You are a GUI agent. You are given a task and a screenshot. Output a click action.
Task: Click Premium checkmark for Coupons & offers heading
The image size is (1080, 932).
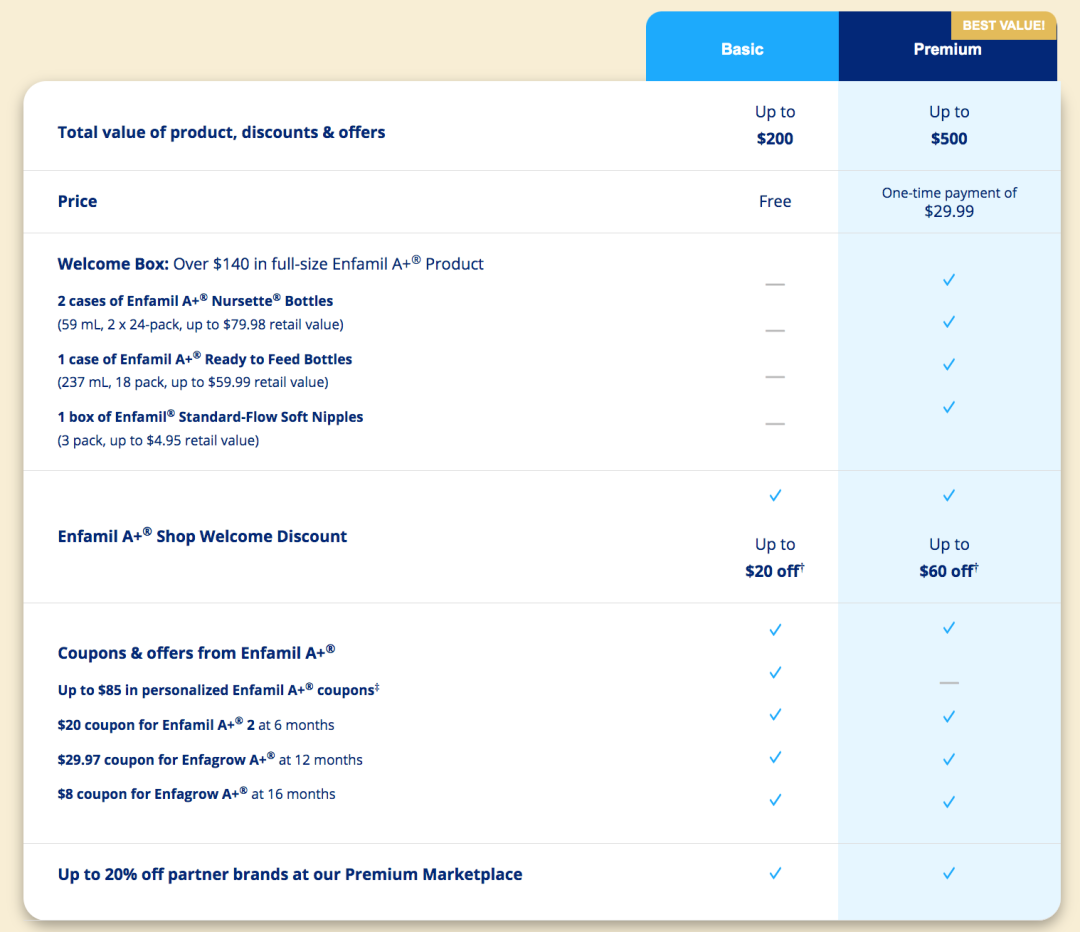(x=949, y=628)
